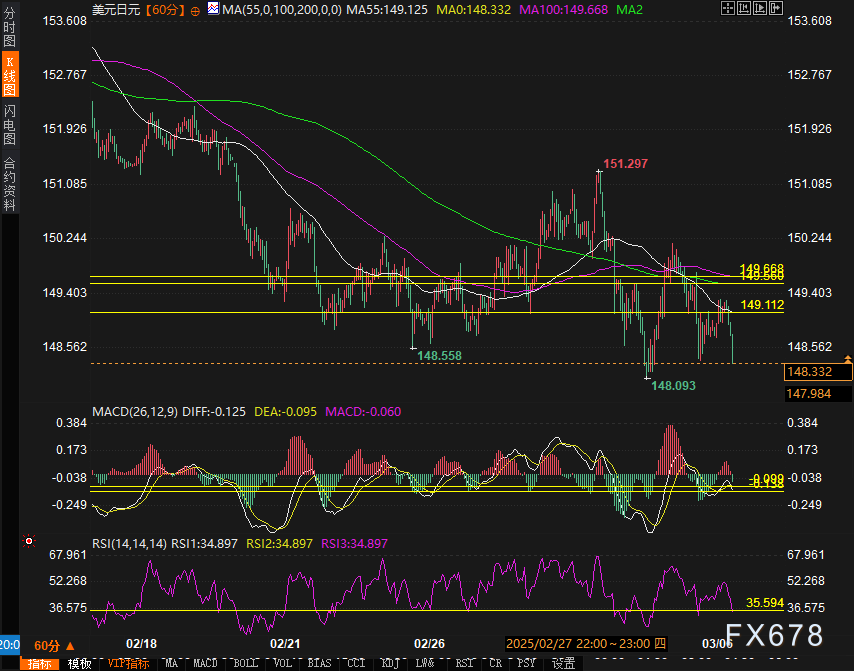
Task: Click the third icon in top-right chart toolbar
Action: coord(759,9)
